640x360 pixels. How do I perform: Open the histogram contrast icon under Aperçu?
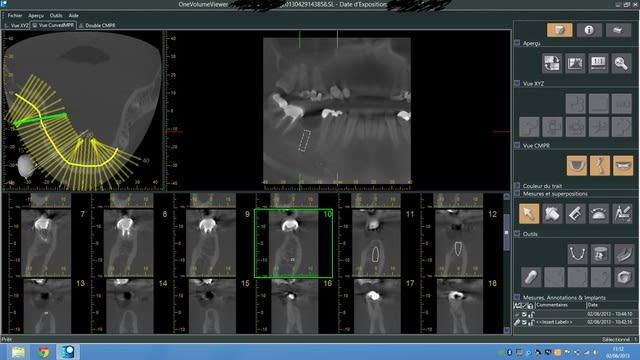575,63
